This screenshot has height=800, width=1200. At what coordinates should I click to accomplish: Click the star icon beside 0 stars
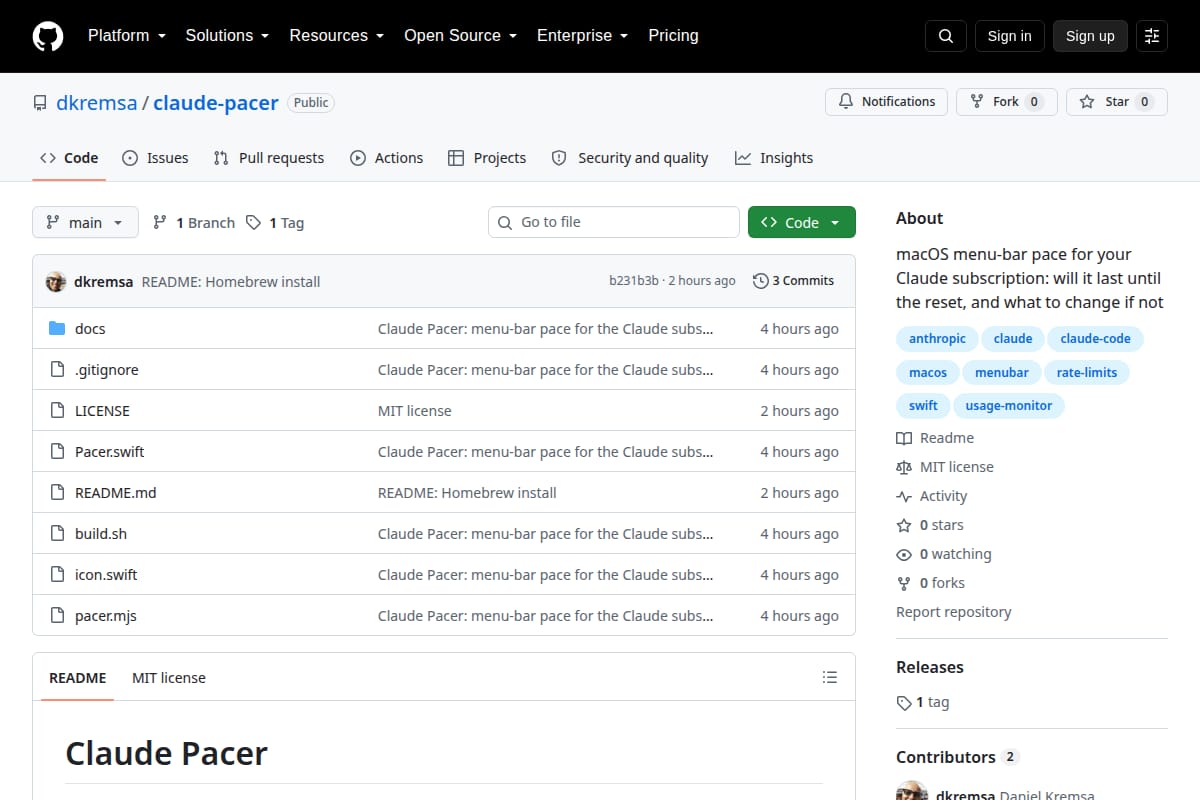[x=904, y=525]
